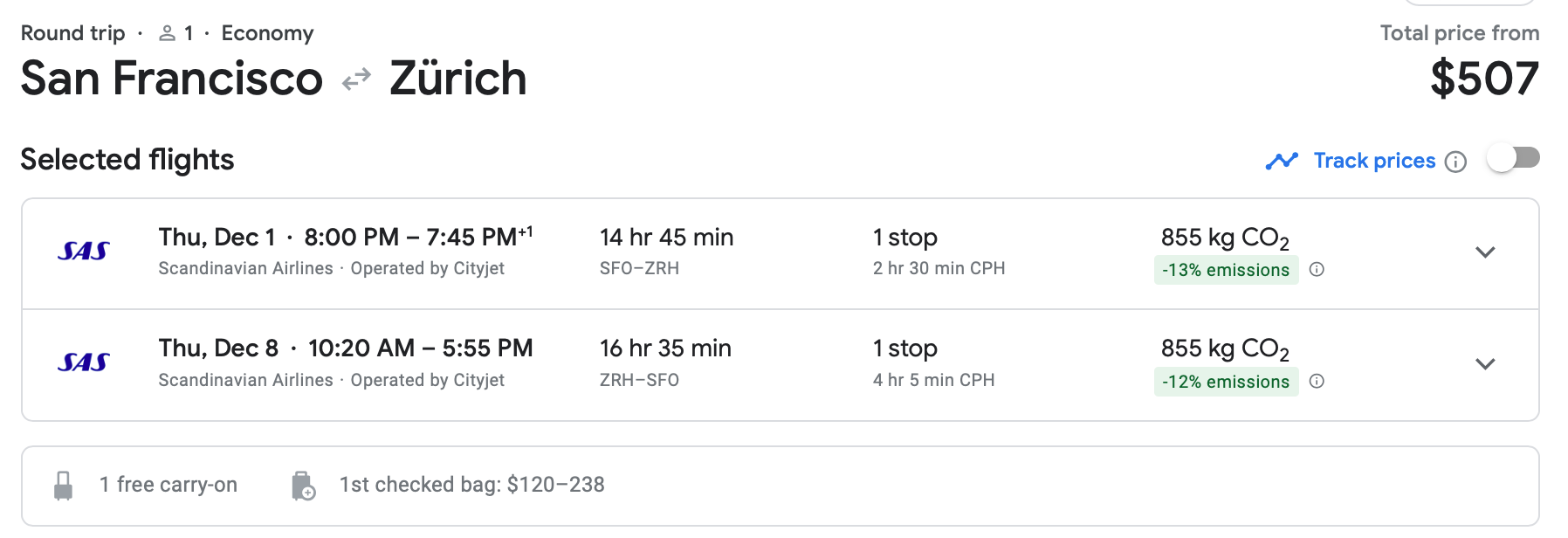The image size is (1568, 538).
Task: Click the Selected flights heading
Action: click(x=127, y=160)
